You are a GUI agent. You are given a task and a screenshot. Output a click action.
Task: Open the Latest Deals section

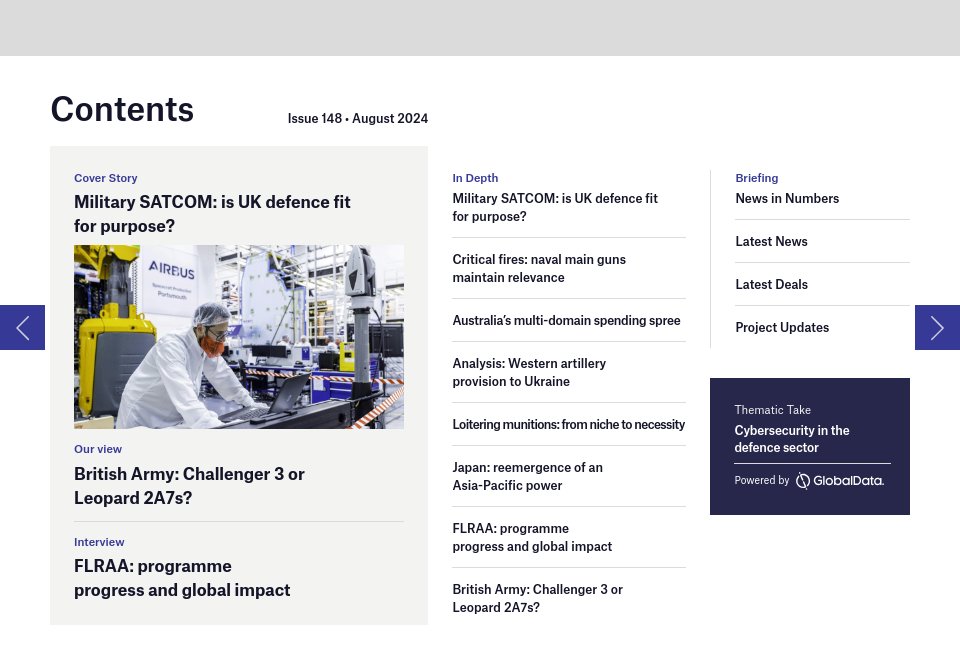(x=771, y=284)
